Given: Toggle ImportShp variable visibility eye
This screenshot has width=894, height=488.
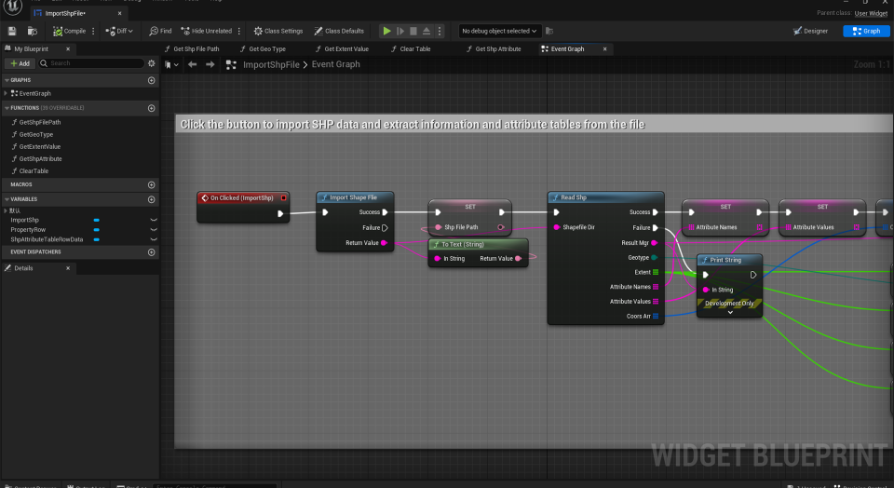Looking at the screenshot, I should pos(153,220).
